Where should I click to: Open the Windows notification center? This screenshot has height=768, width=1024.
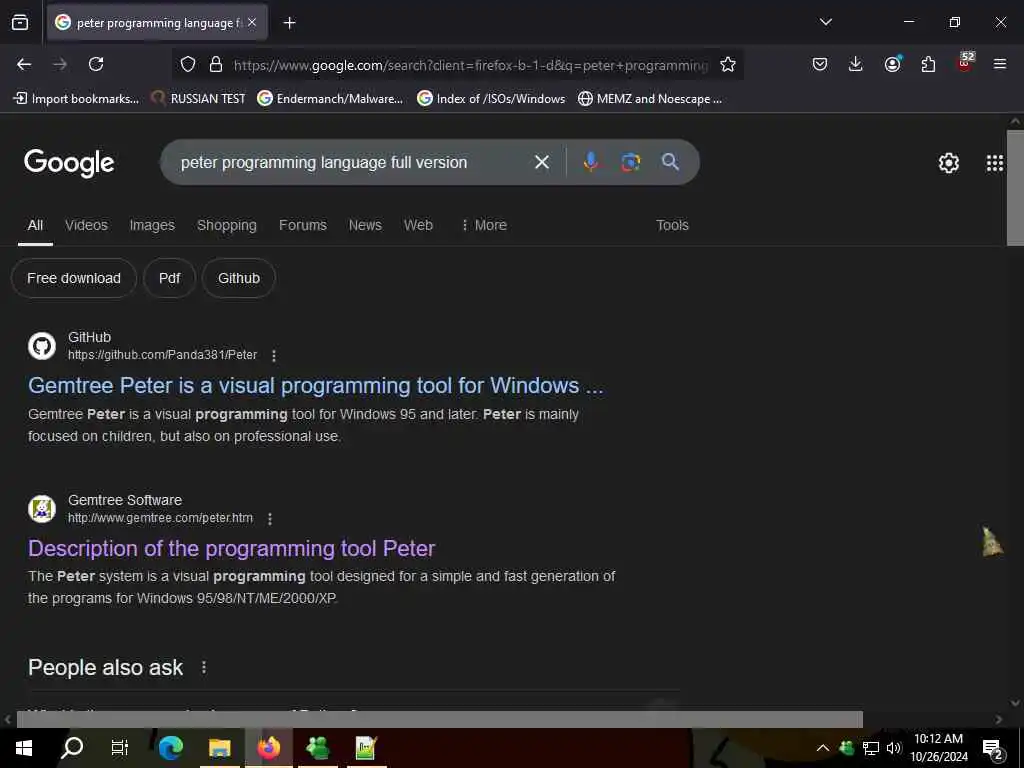[993, 749]
